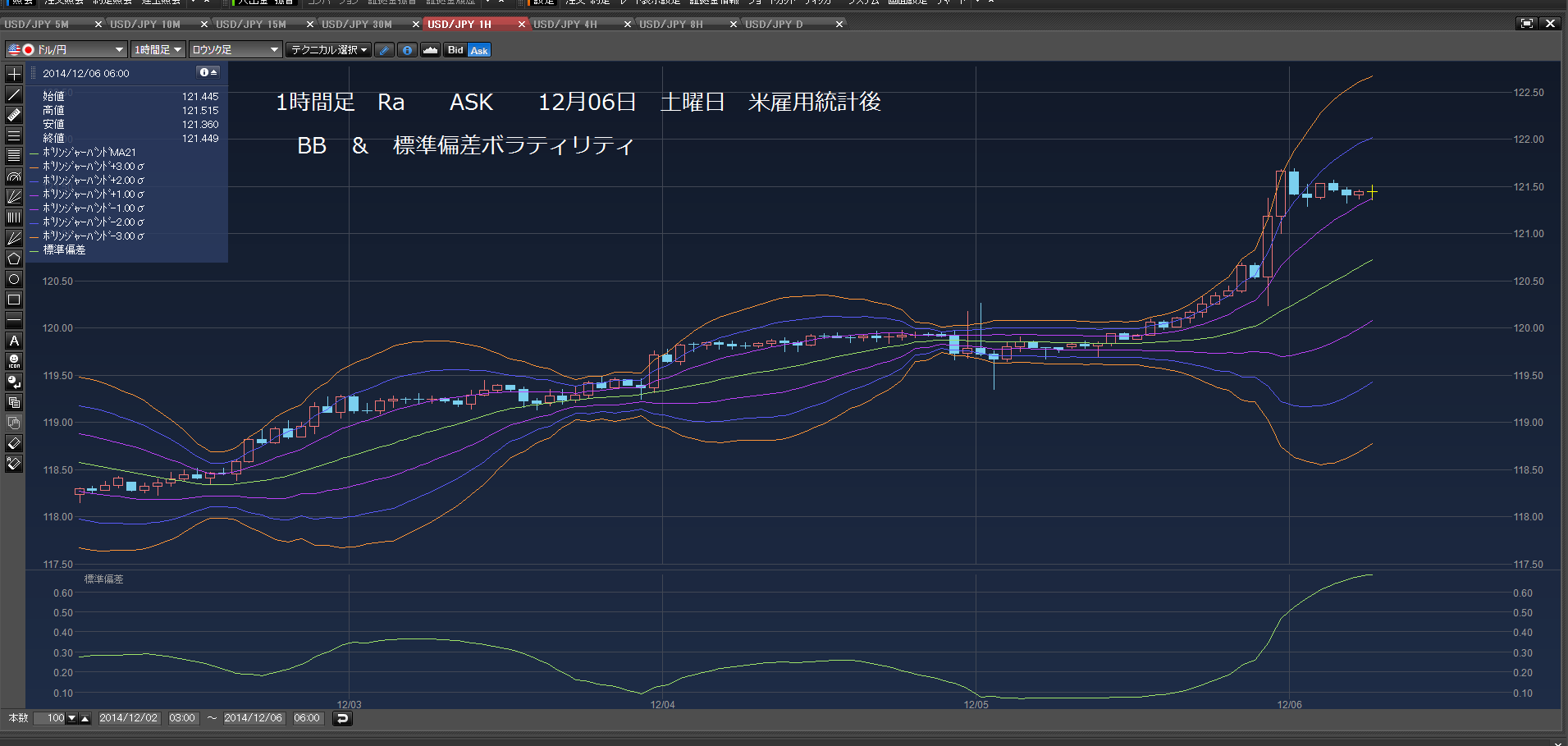Click the 12月06日 chart annotation text
The height and width of the screenshot is (746, 1568).
pos(587,102)
